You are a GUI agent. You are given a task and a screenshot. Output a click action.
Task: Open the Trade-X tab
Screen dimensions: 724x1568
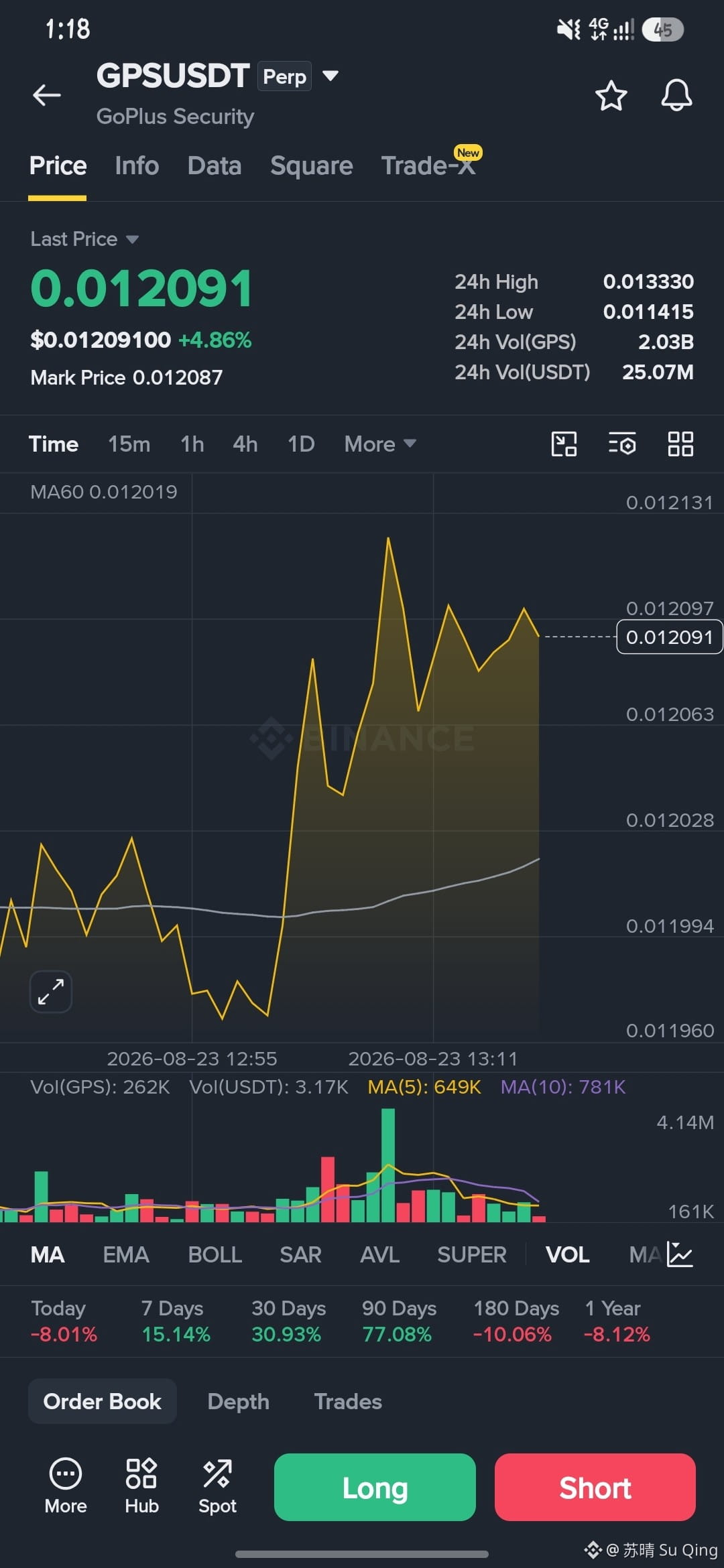click(429, 166)
